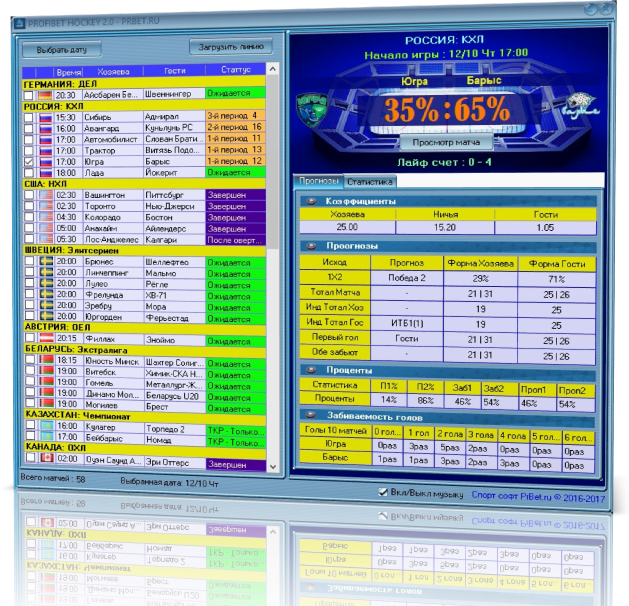
Task: Select the Динамо Мол... vs Беларусь U20 row
Action: tap(145, 395)
